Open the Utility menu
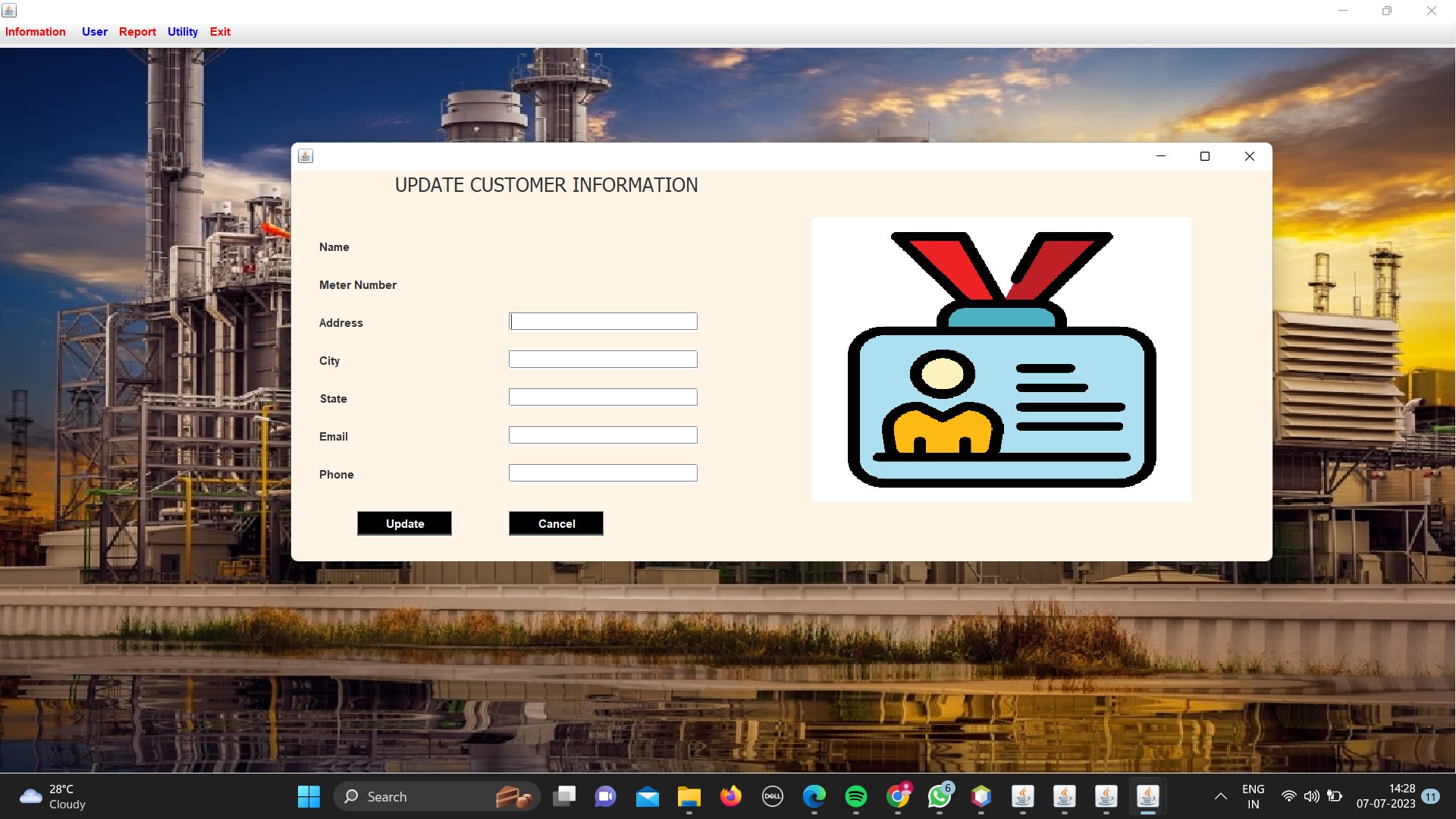 coord(182,32)
